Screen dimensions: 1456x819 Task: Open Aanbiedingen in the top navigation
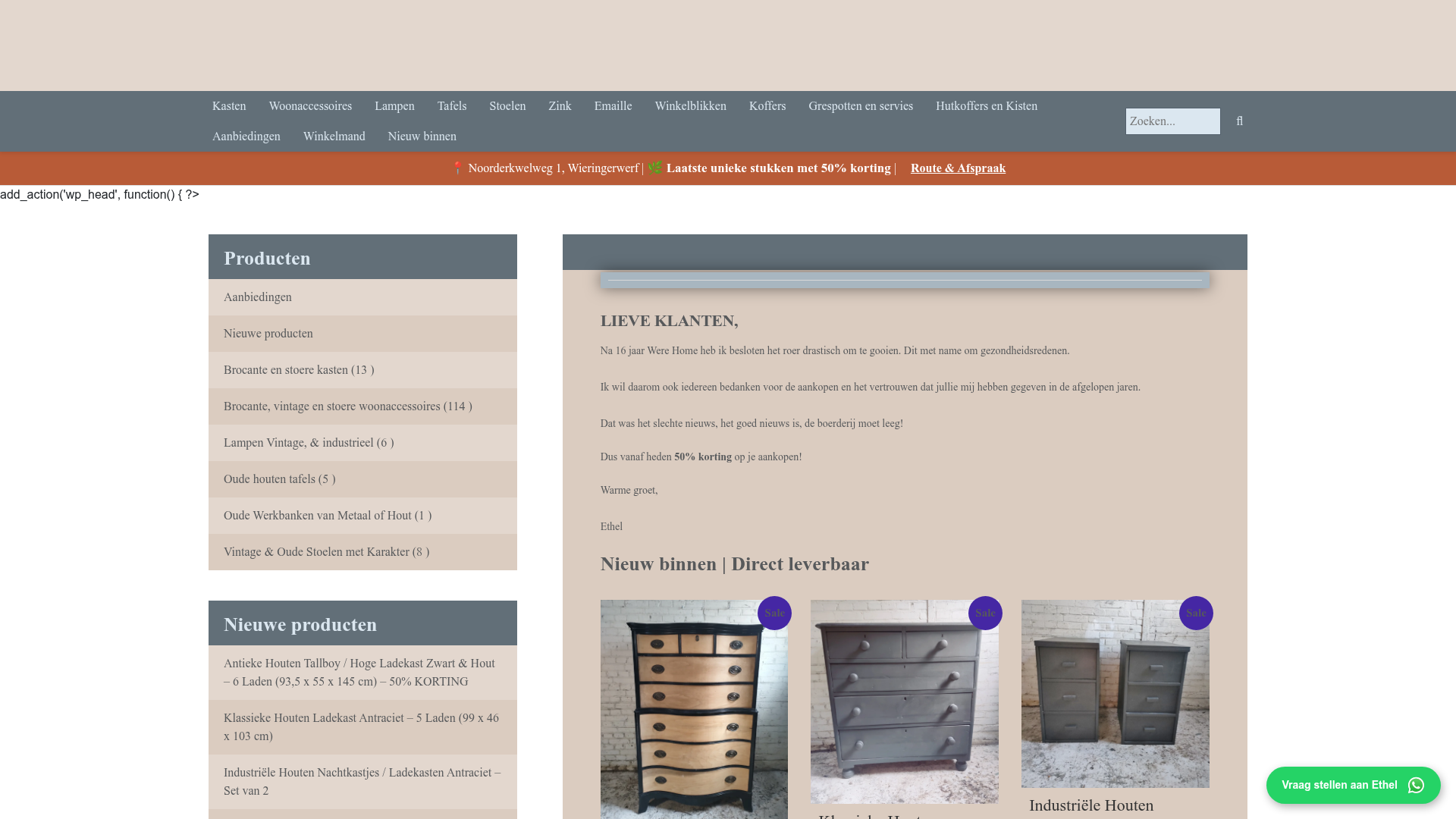tap(246, 136)
